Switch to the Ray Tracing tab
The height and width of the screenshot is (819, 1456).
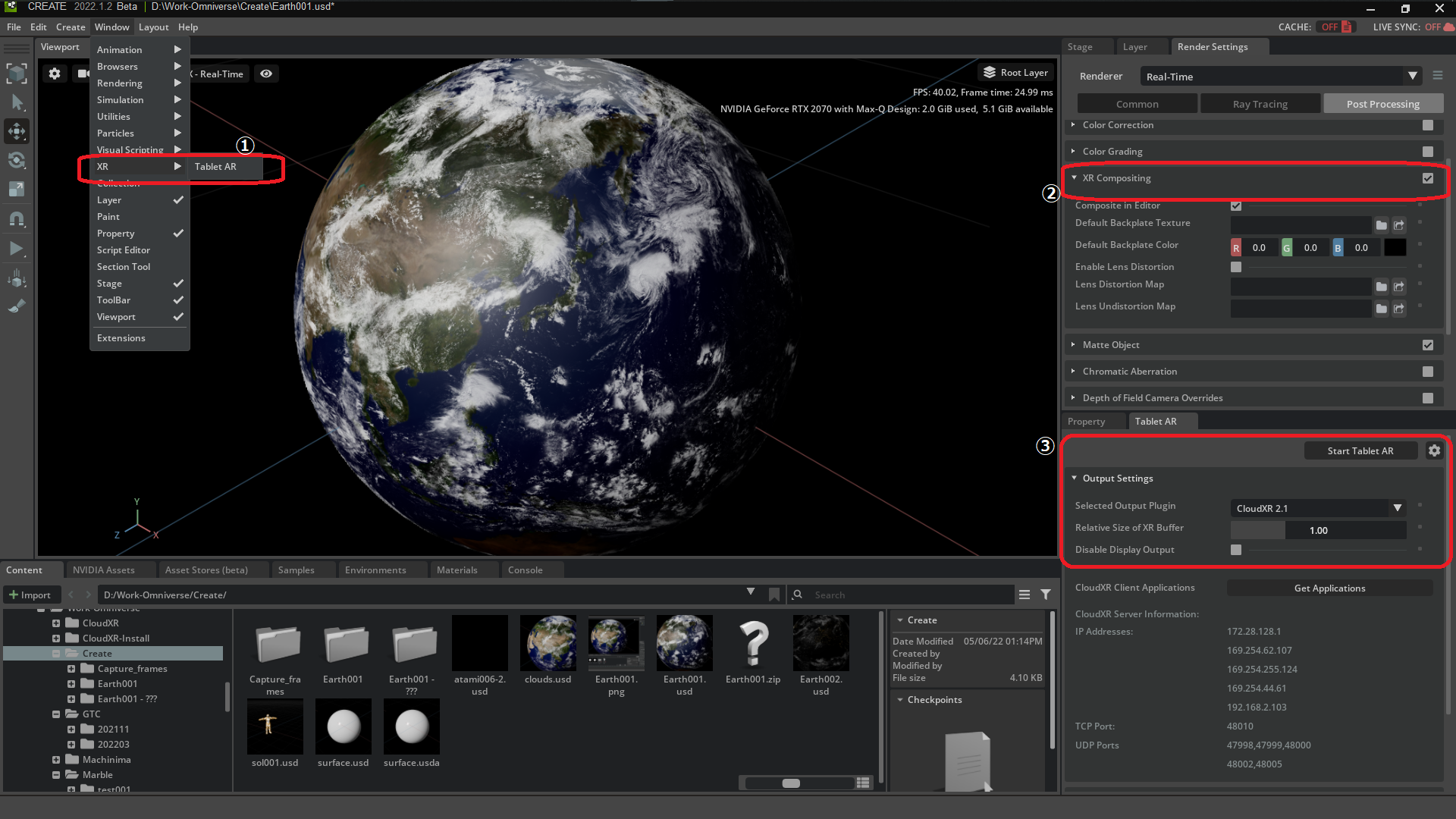[1260, 104]
